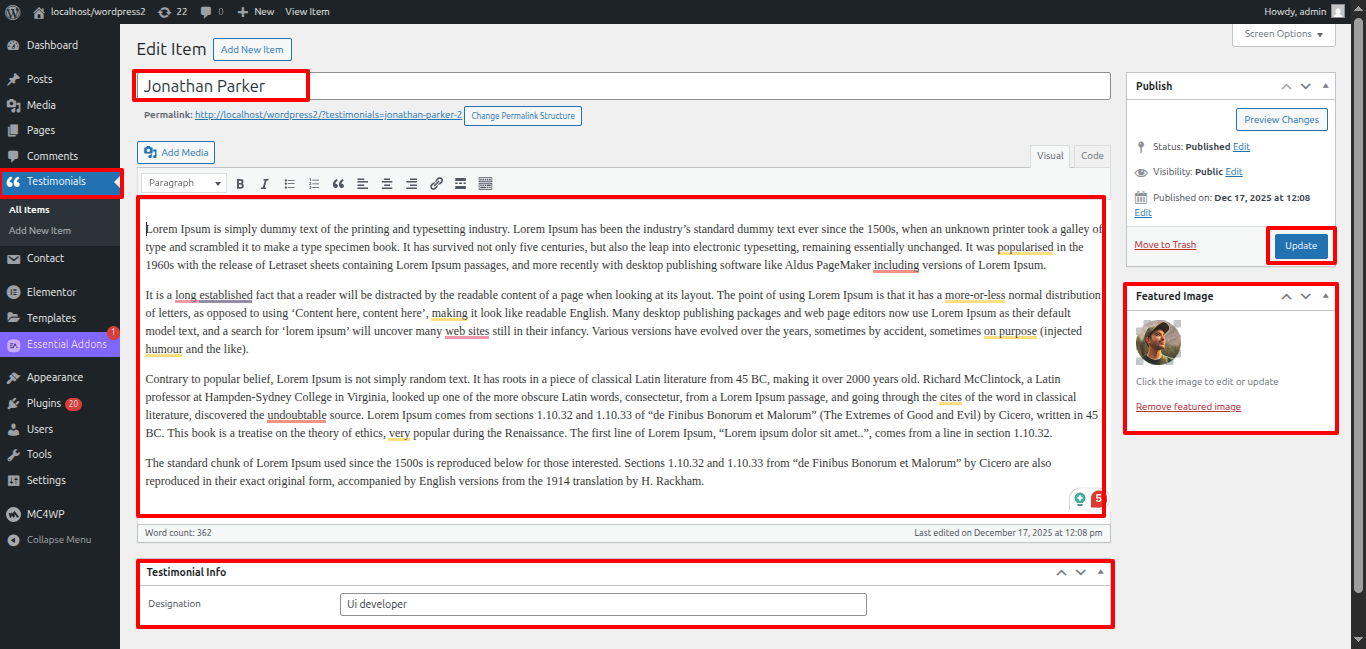
Task: Open the Paragraph format dropdown
Action: (185, 184)
